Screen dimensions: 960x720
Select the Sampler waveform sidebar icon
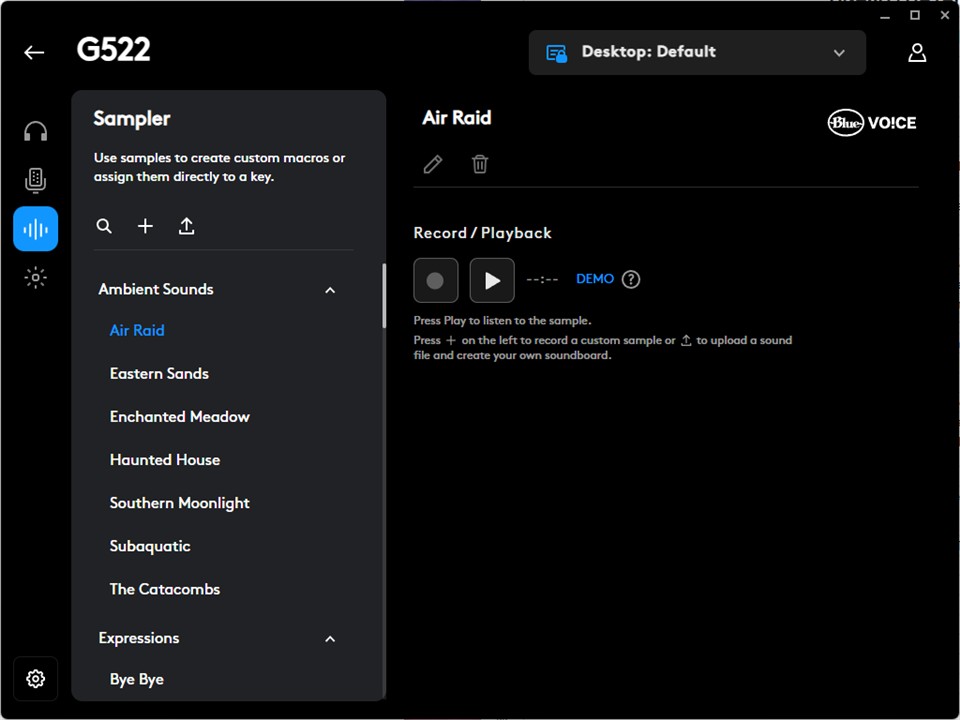pos(36,229)
